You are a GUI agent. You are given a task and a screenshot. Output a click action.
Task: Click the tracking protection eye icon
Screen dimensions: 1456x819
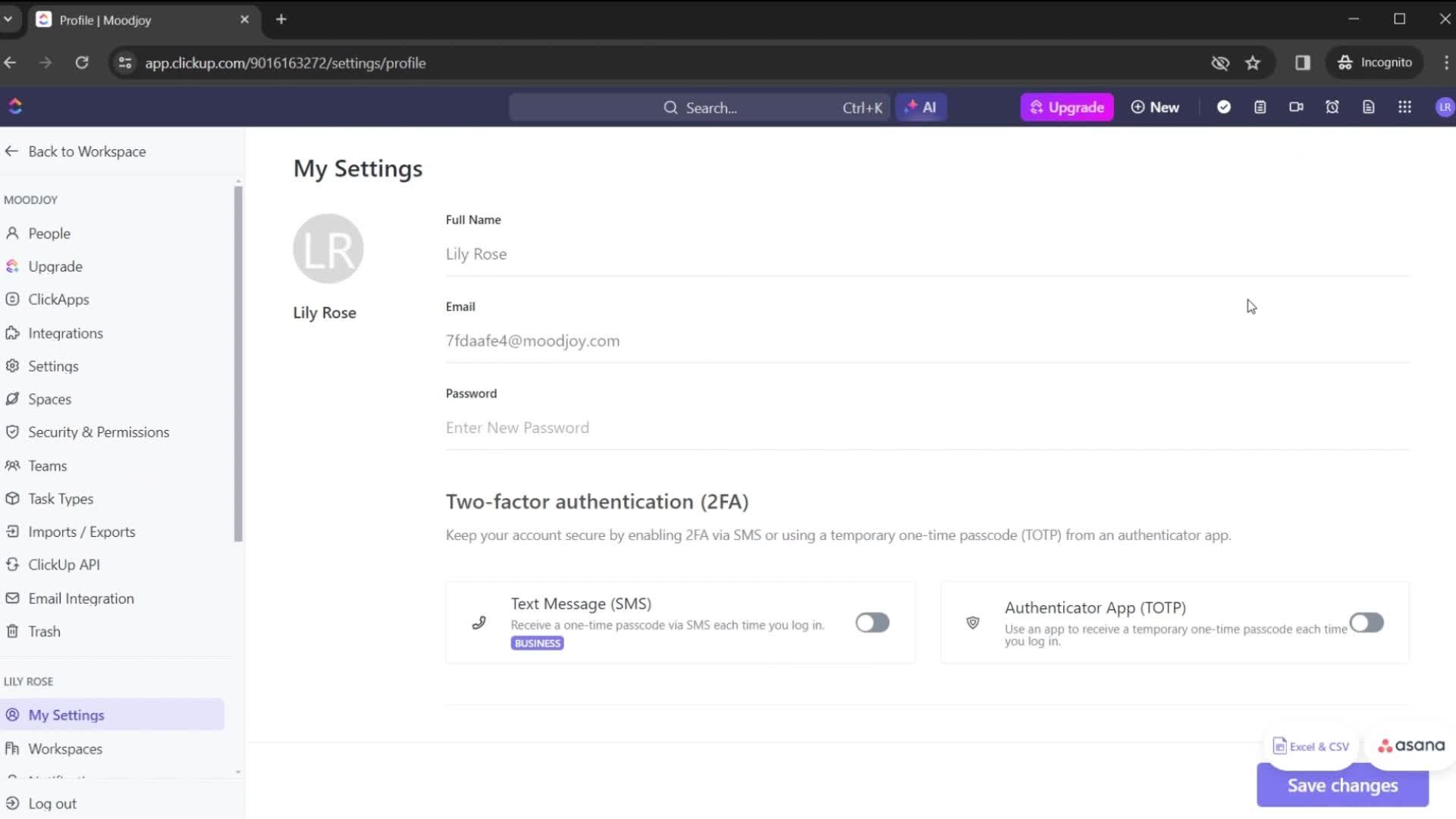pos(1220,63)
